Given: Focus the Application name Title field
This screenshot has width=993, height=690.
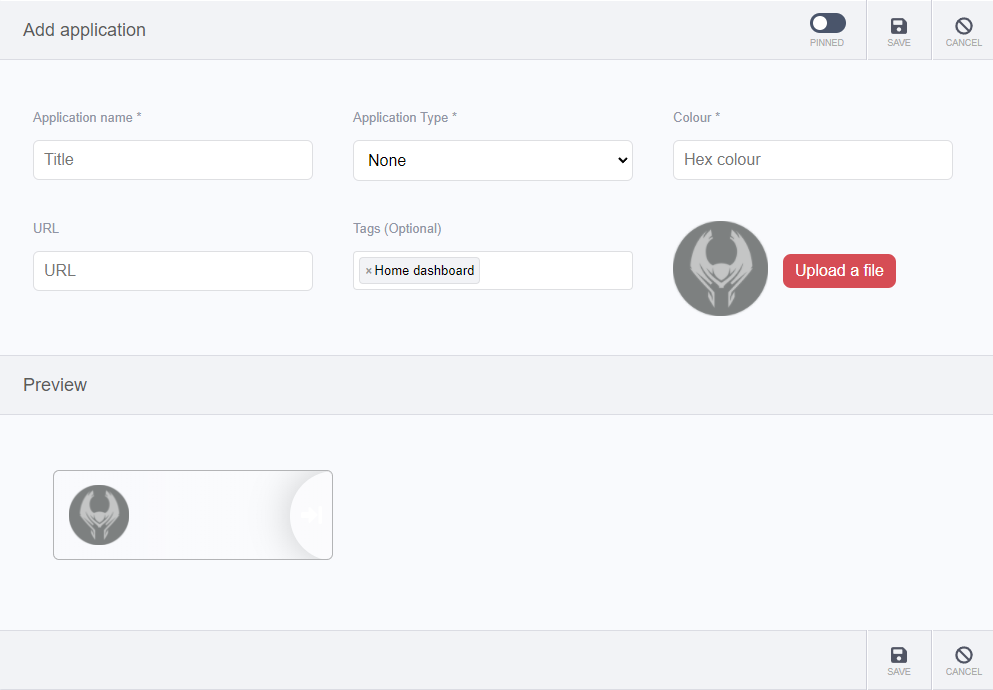Looking at the screenshot, I should pyautogui.click(x=172, y=160).
